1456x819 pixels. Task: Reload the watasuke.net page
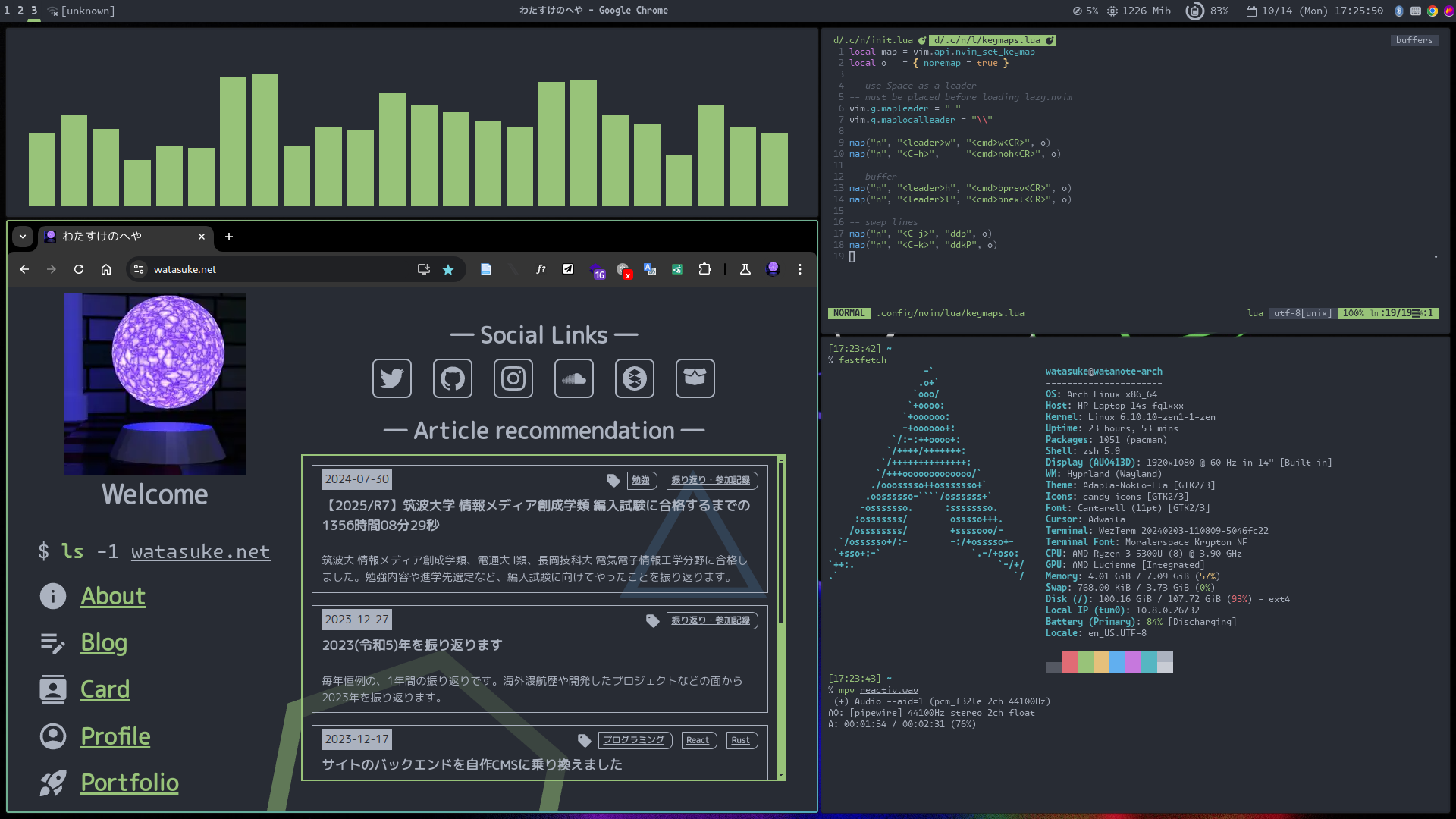click(x=79, y=269)
